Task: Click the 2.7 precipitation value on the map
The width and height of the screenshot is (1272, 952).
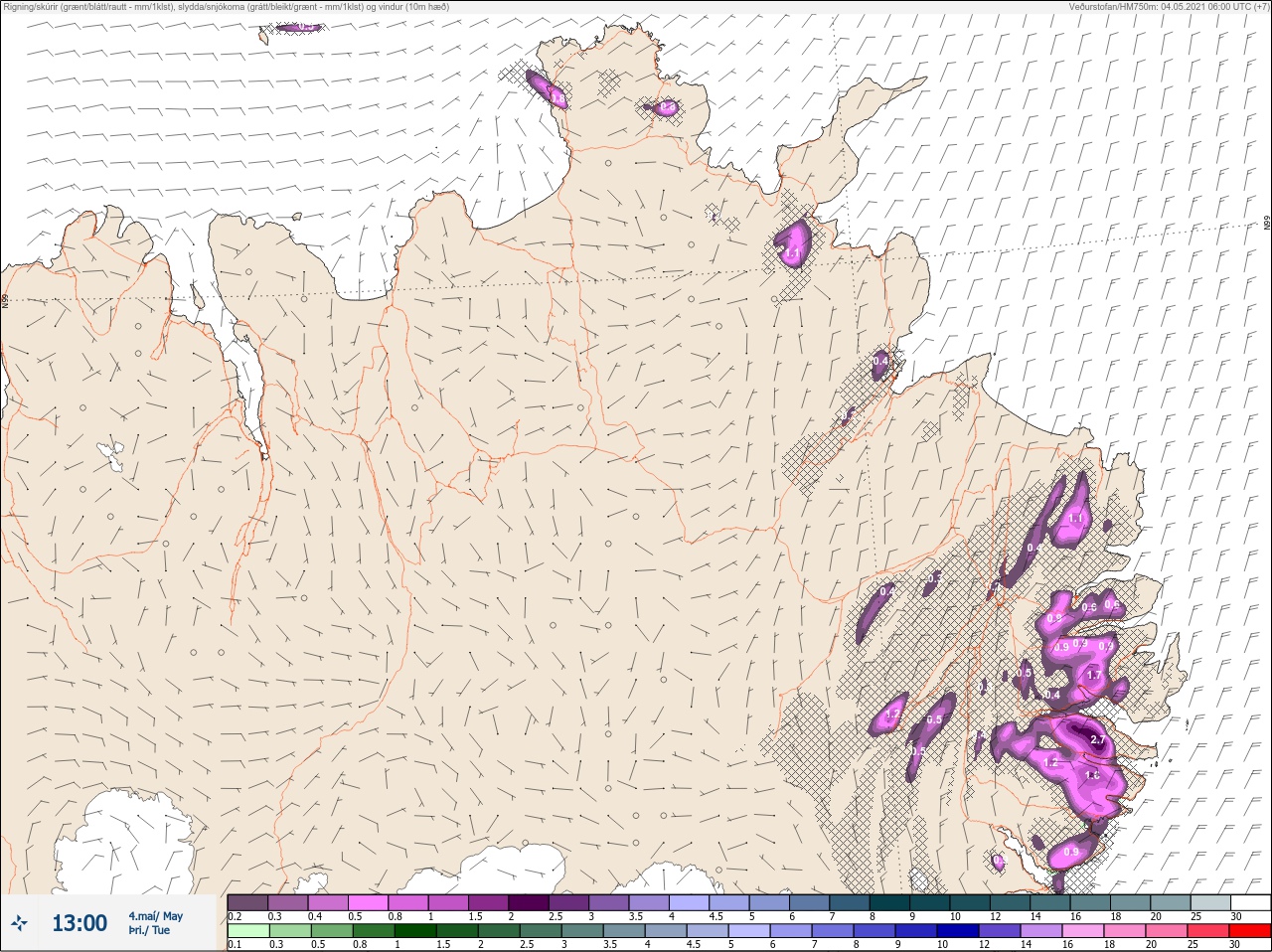Action: (1097, 740)
